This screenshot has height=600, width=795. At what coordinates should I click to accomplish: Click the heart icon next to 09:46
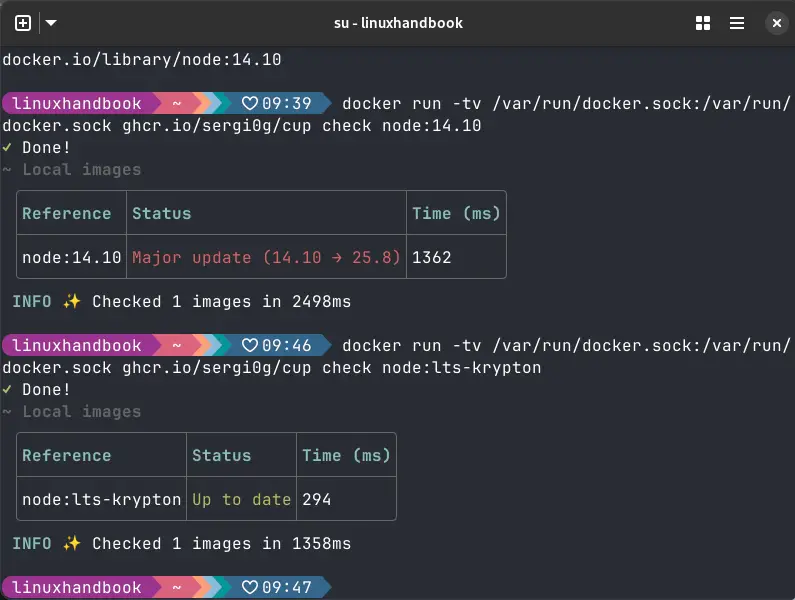(x=250, y=345)
